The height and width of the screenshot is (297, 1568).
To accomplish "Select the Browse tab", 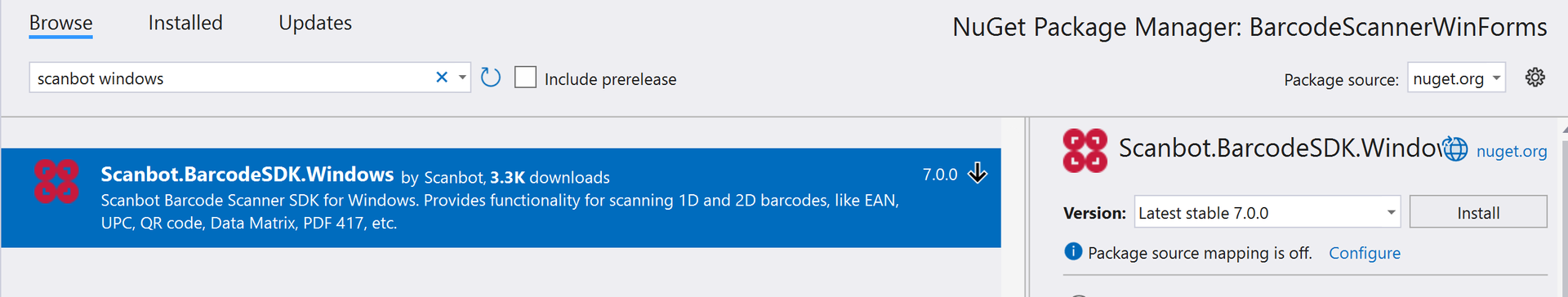I will (61, 23).
